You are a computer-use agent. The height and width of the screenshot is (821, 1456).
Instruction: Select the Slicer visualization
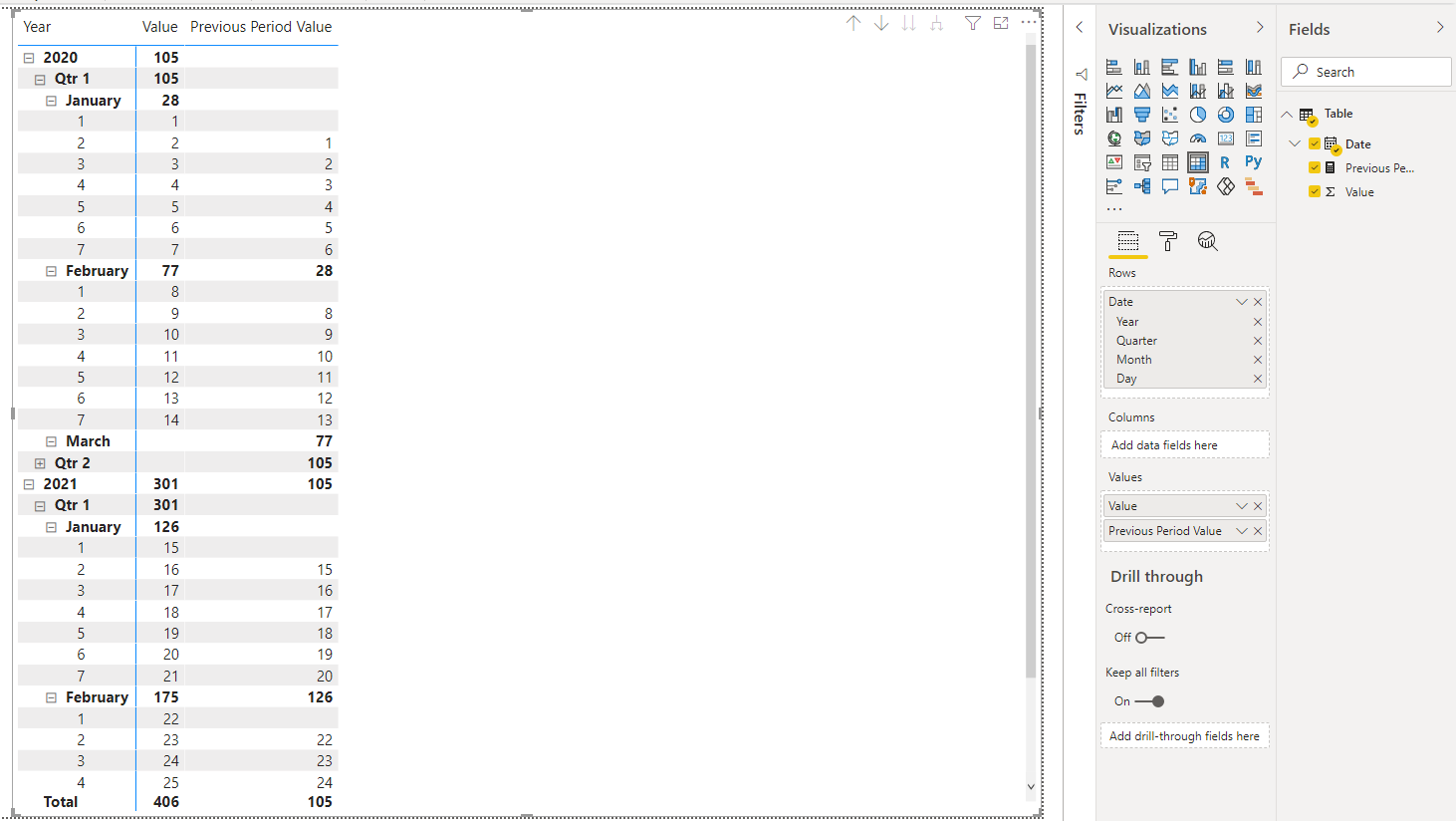click(x=1142, y=162)
